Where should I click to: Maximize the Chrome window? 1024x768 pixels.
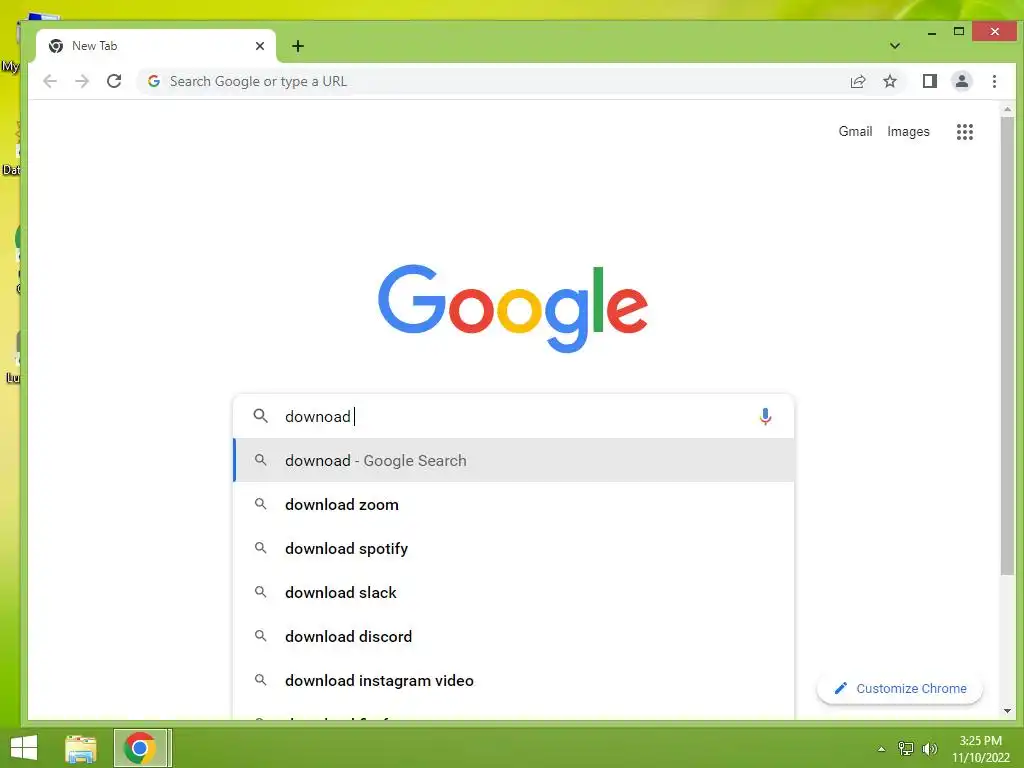959,31
